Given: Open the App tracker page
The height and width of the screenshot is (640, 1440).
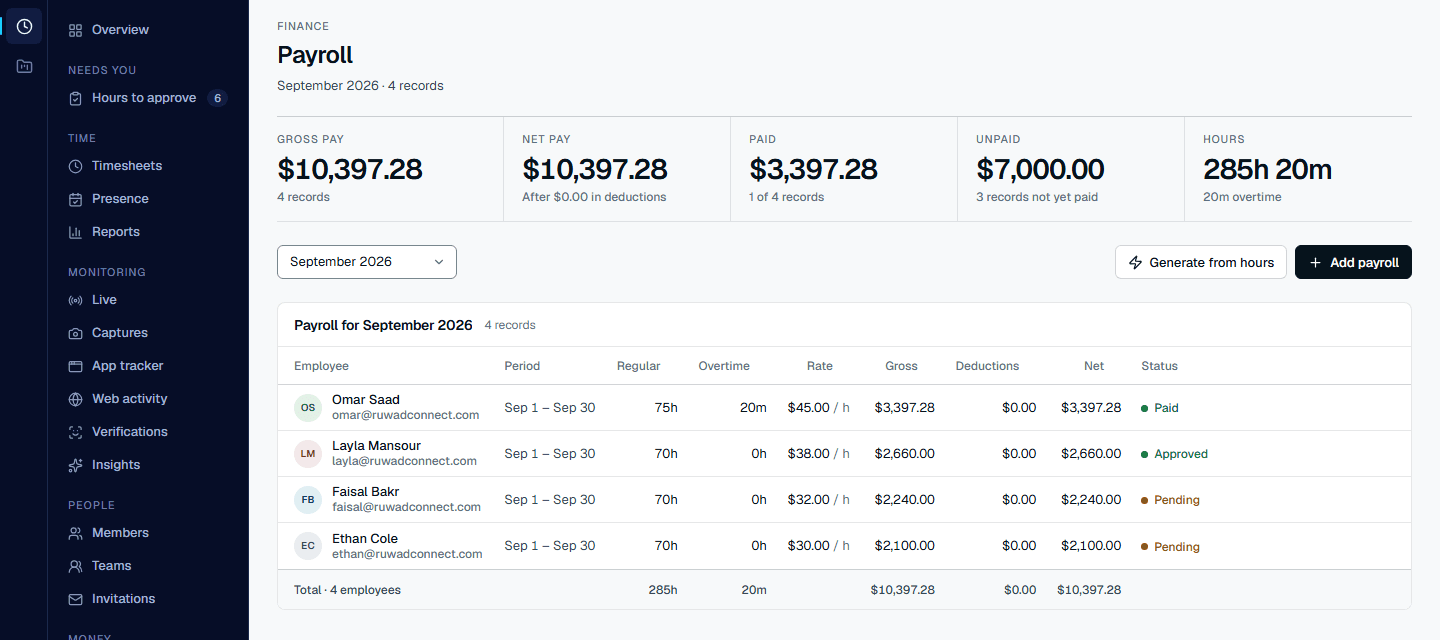Looking at the screenshot, I should point(148,366).
